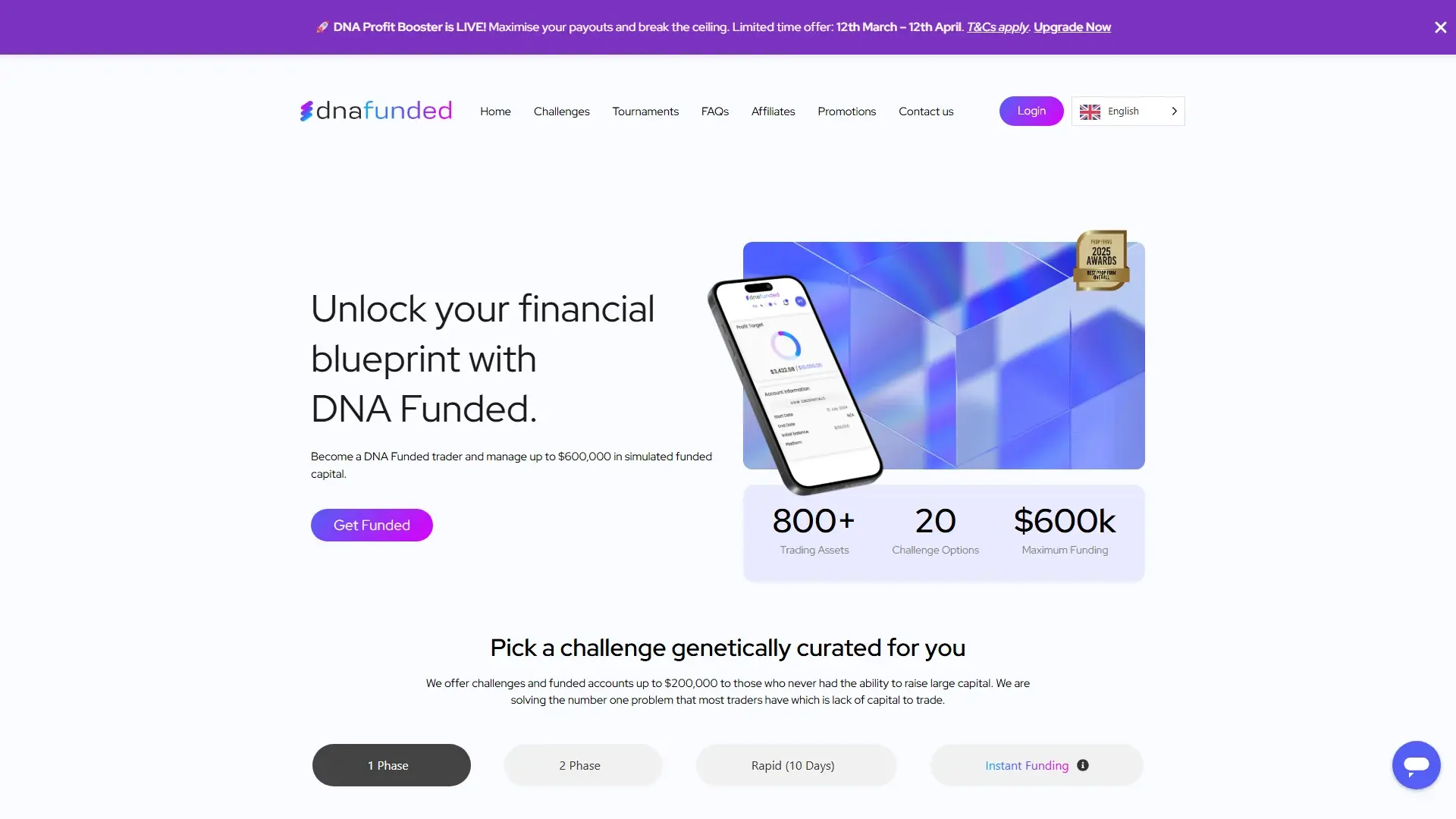Open the Instant Funding tab
The image size is (1456, 819).
click(1025, 765)
